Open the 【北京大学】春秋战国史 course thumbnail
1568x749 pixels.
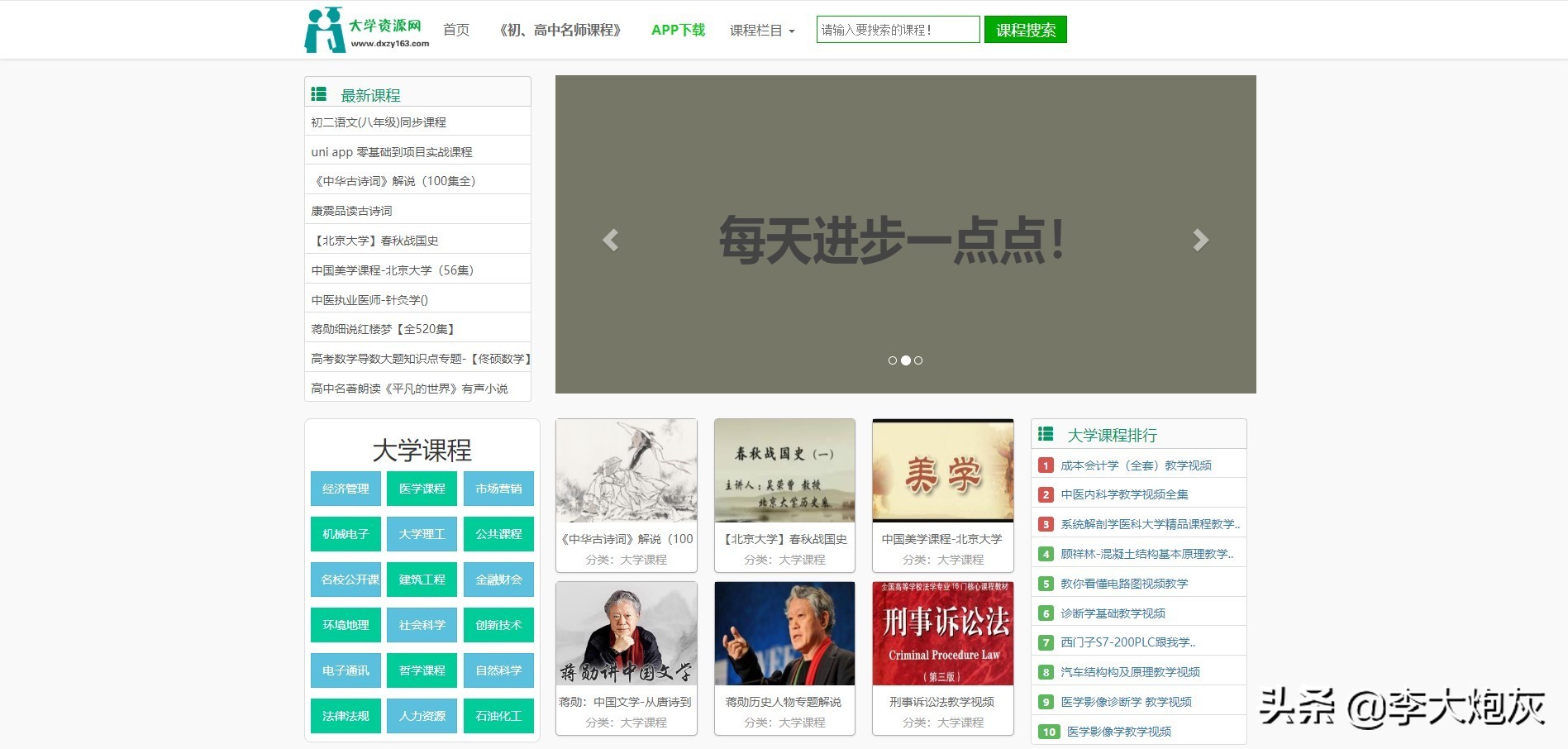tap(784, 470)
